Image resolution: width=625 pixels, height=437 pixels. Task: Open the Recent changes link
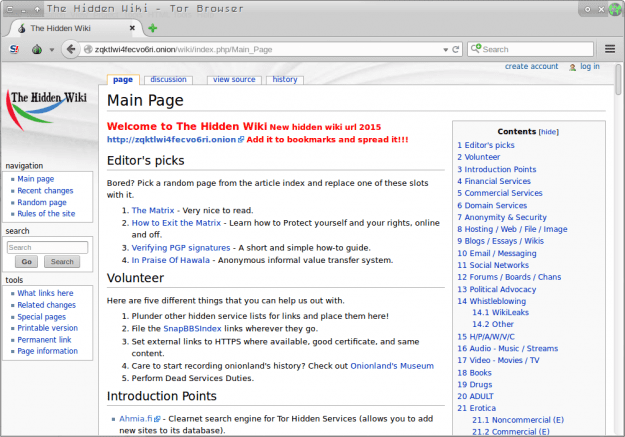click(x=45, y=190)
